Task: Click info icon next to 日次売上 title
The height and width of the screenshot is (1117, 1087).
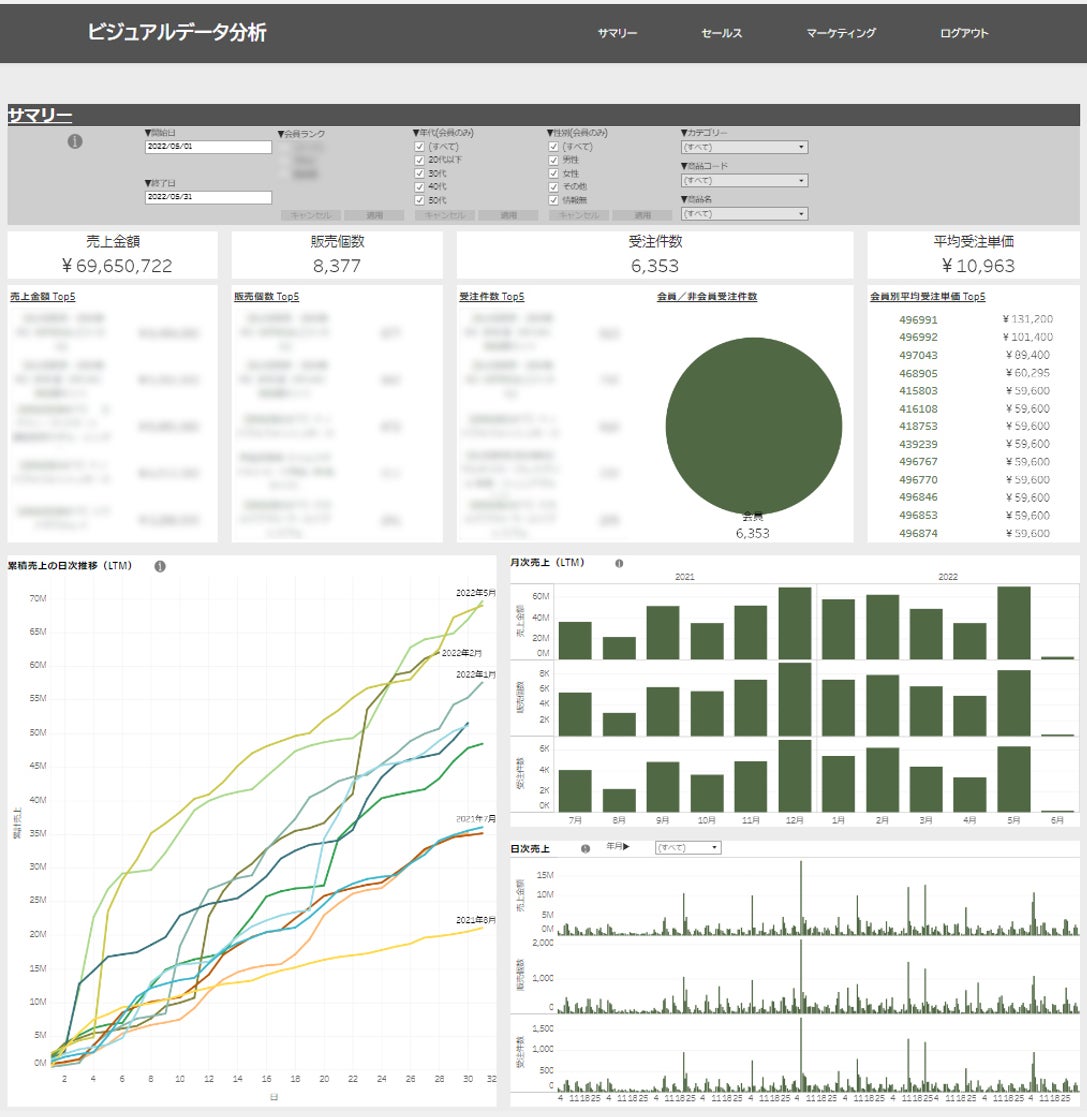Action: tap(586, 848)
